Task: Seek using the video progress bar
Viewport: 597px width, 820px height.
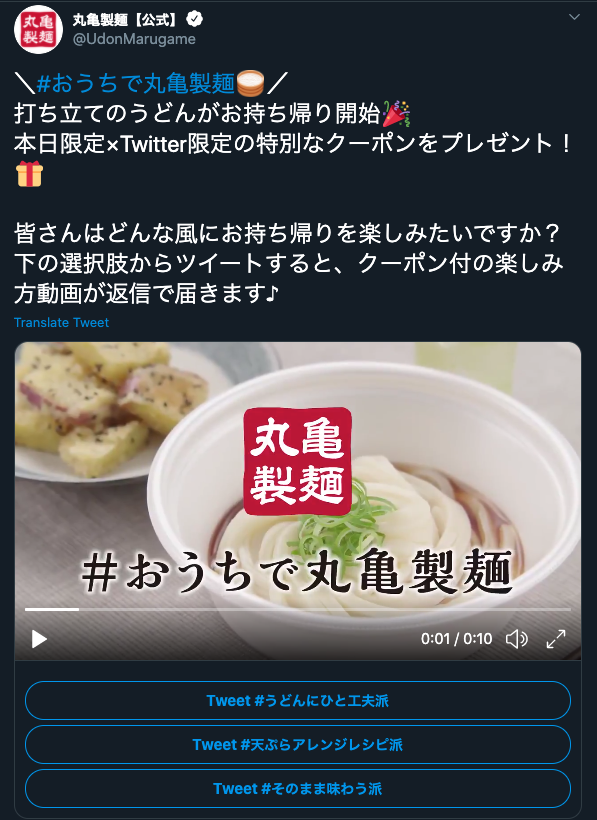Action: pyautogui.click(x=298, y=609)
